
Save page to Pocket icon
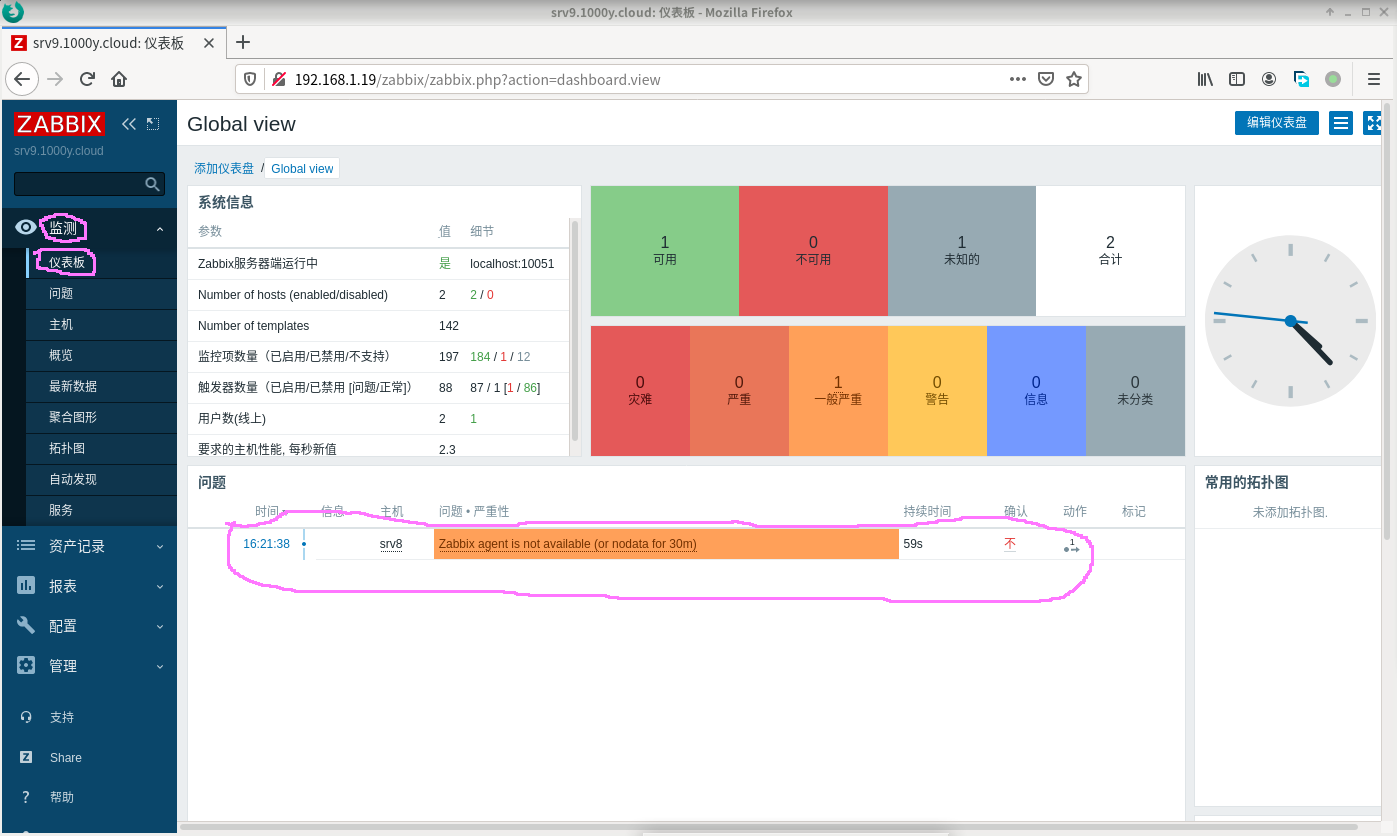point(1046,79)
